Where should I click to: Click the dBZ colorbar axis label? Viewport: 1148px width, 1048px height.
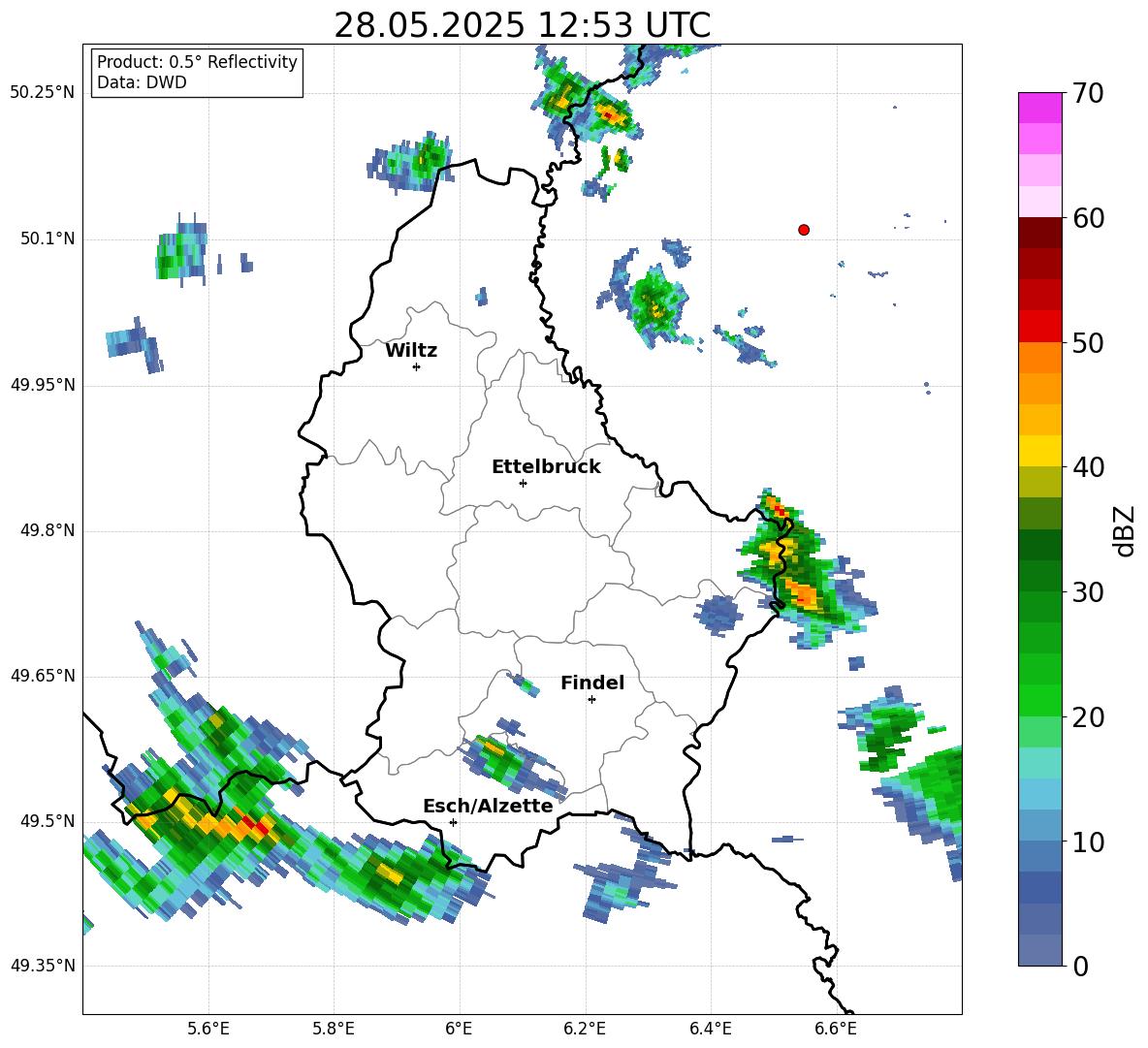click(1125, 530)
